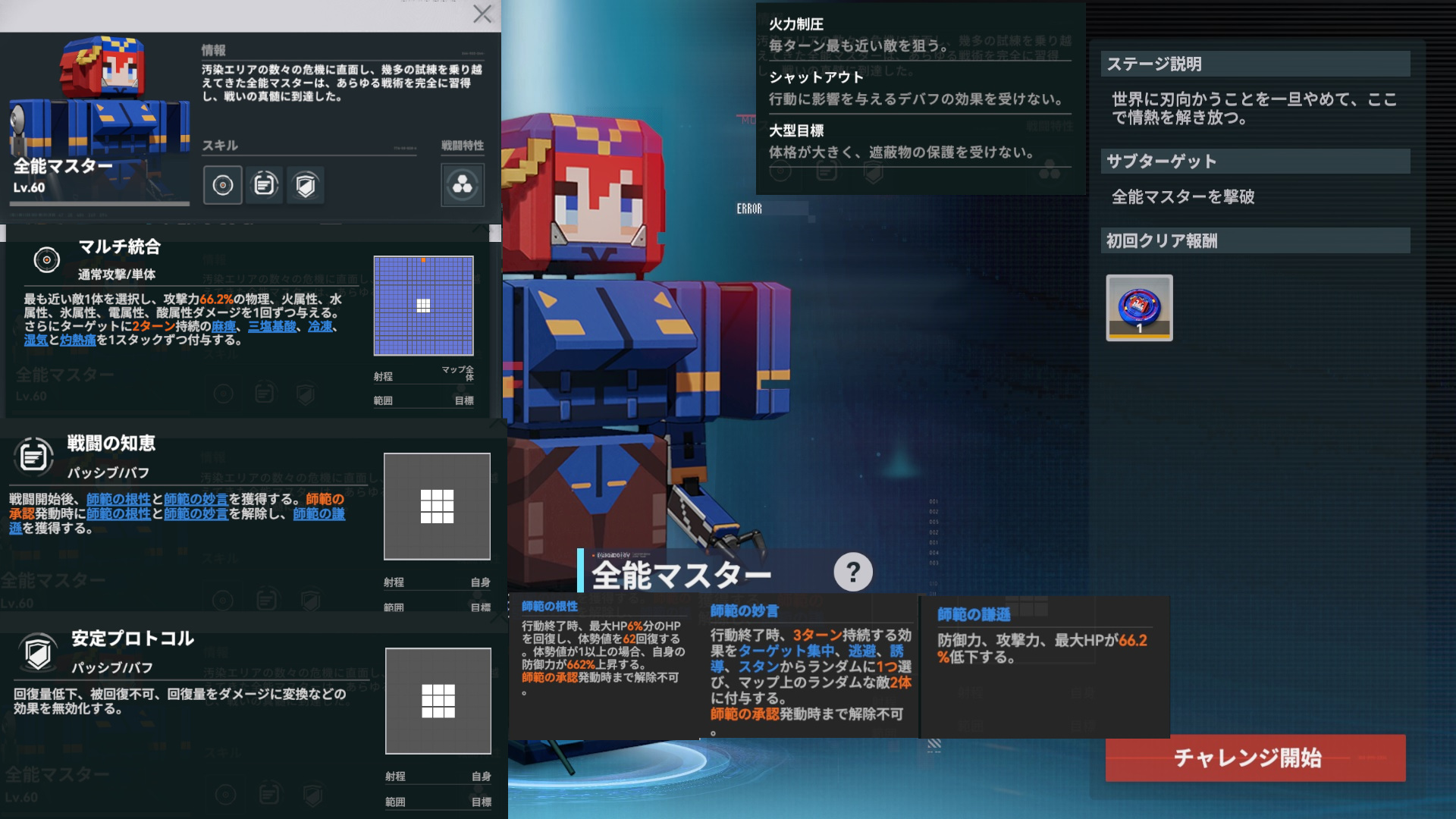Click the 戦闘の知恵 range grid preview
This screenshot has width=1456, height=819.
[437, 507]
